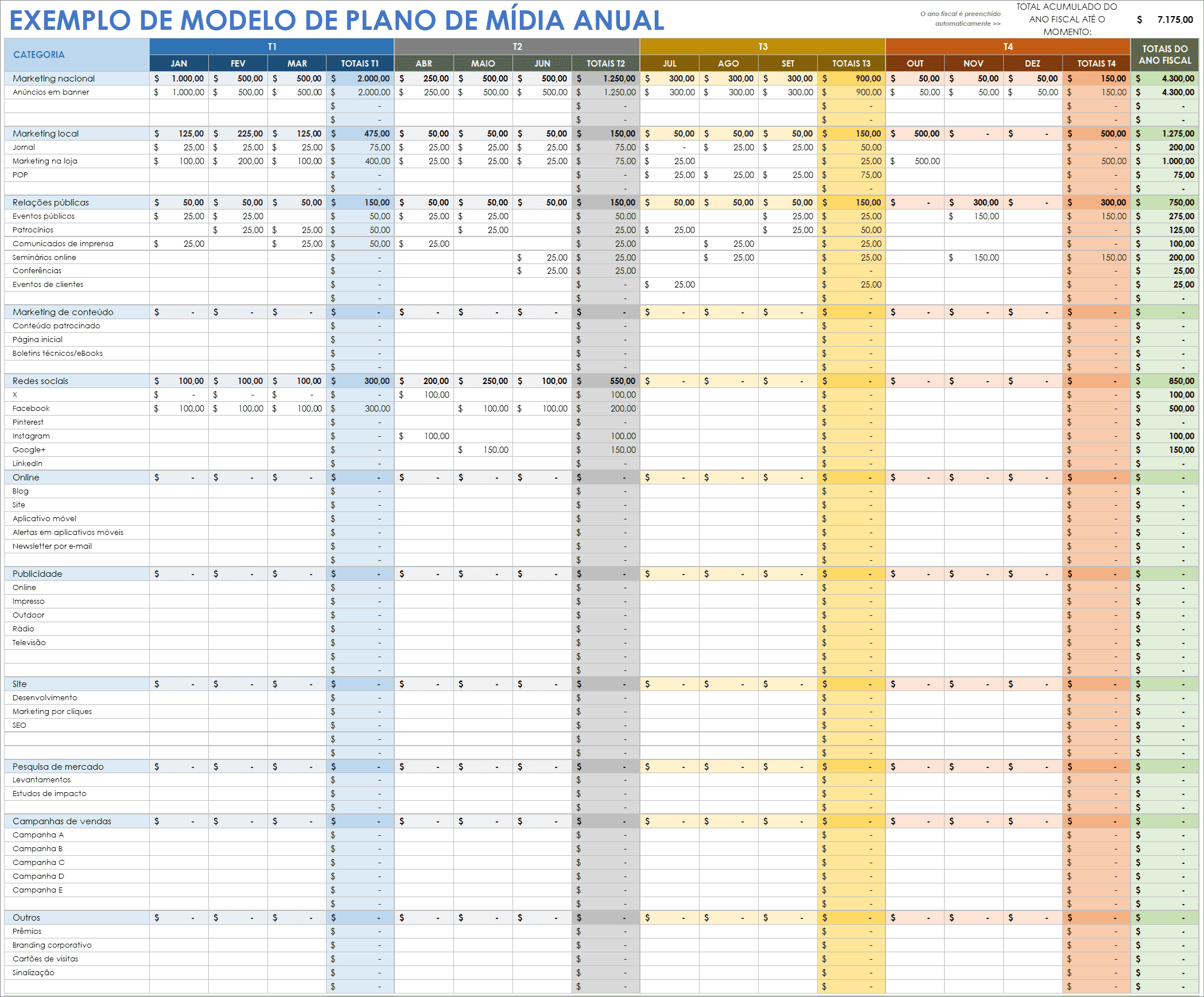Select the 'Campanhas de vendas' category label
Image resolution: width=1204 pixels, height=997 pixels.
[62, 821]
